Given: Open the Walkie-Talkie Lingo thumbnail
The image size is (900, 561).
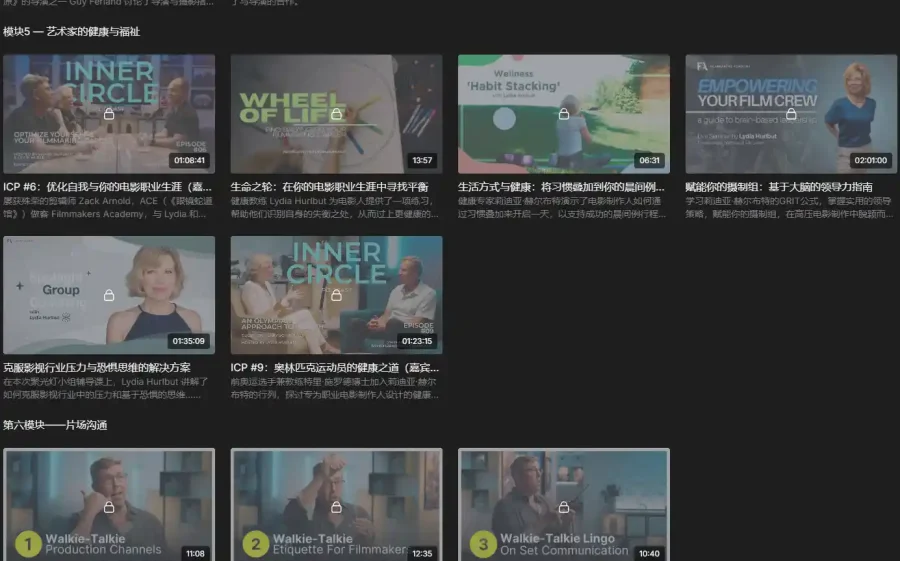Looking at the screenshot, I should click(x=564, y=505).
